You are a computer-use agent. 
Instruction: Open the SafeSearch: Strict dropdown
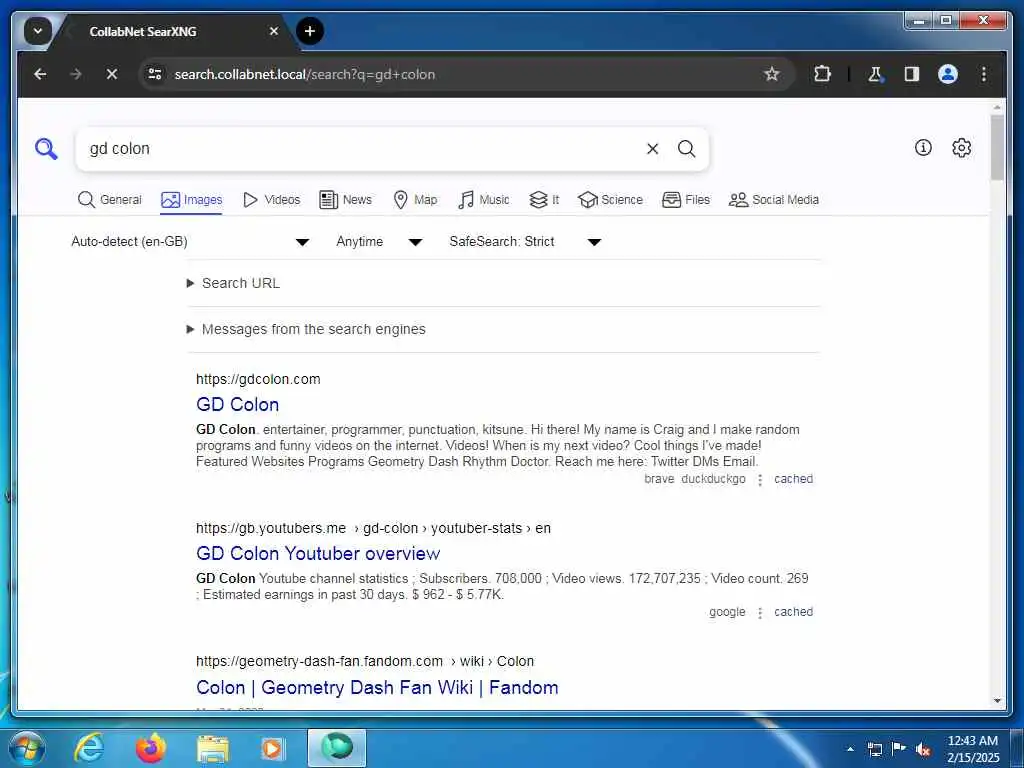click(525, 242)
